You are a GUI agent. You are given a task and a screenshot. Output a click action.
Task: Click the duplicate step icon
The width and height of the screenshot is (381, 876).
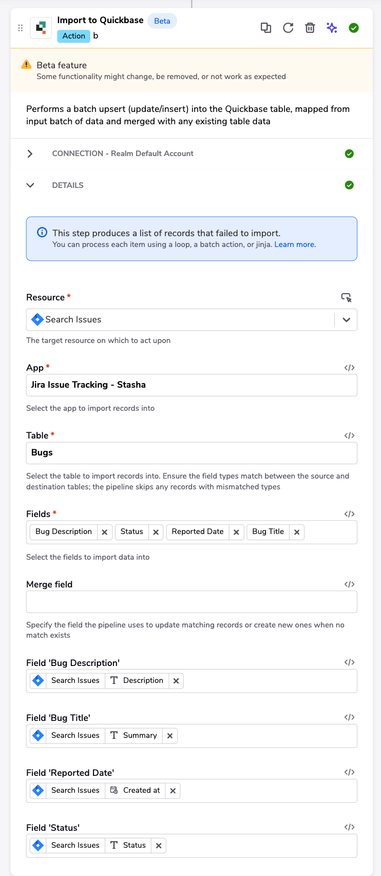coord(266,28)
